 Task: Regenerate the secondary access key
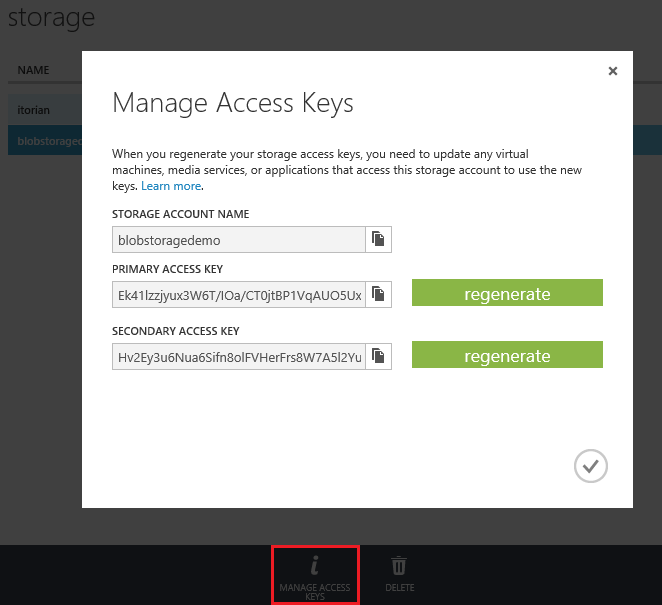[x=507, y=356]
